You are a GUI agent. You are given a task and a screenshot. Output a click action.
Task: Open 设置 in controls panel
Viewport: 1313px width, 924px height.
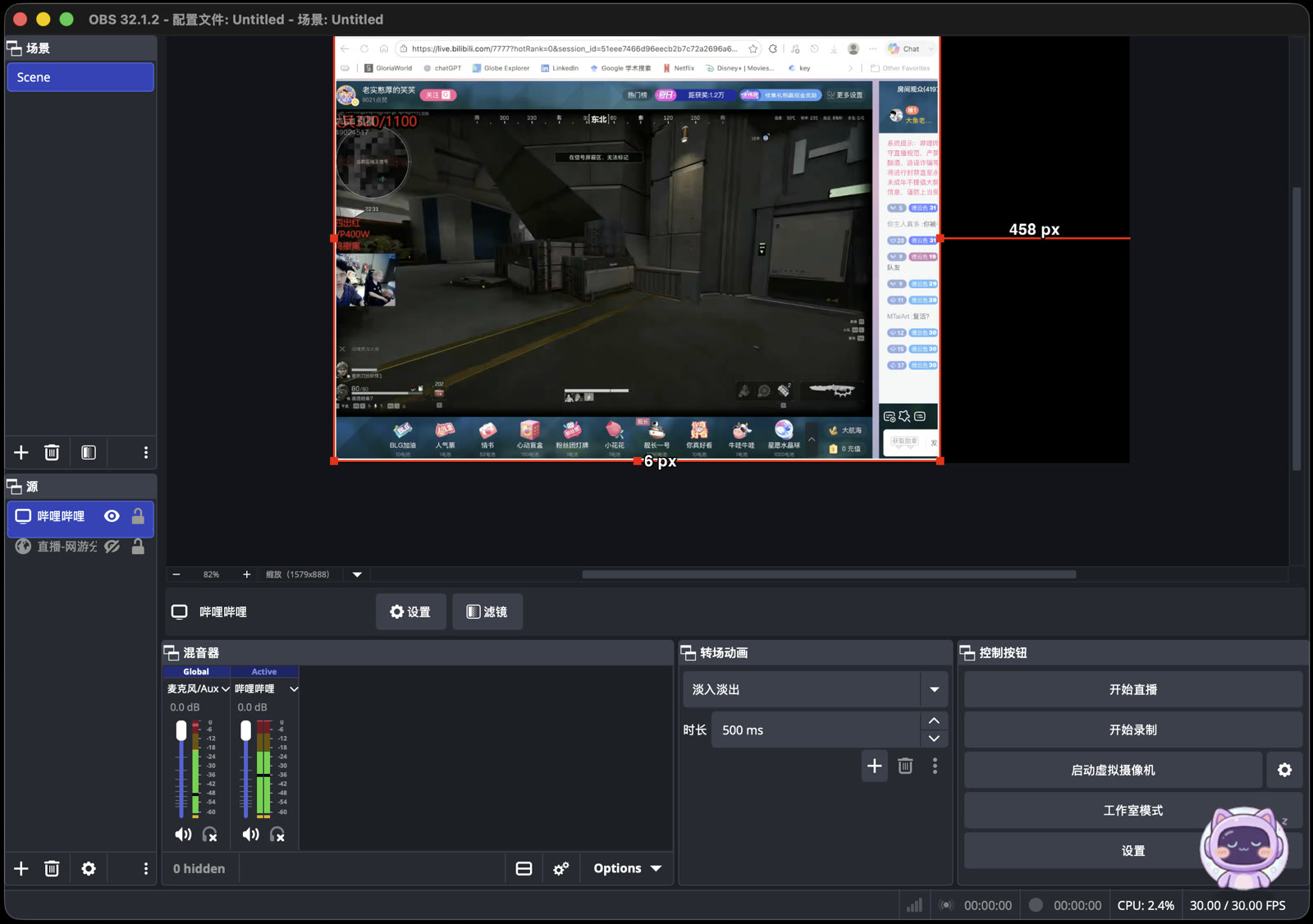[1132, 851]
